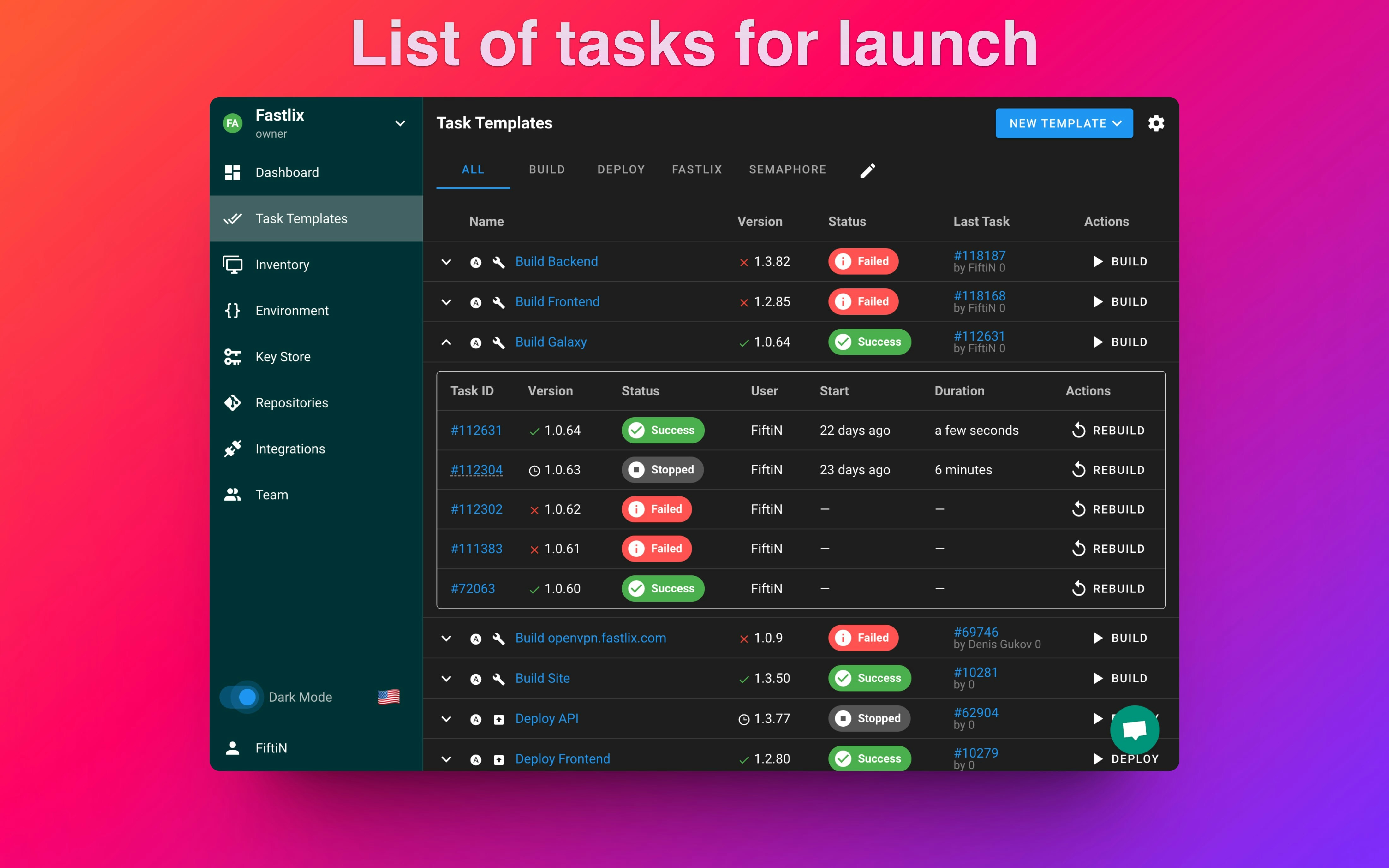Click the '6 minutes' duration cell
Viewport: 1389px width, 868px height.
[963, 470]
